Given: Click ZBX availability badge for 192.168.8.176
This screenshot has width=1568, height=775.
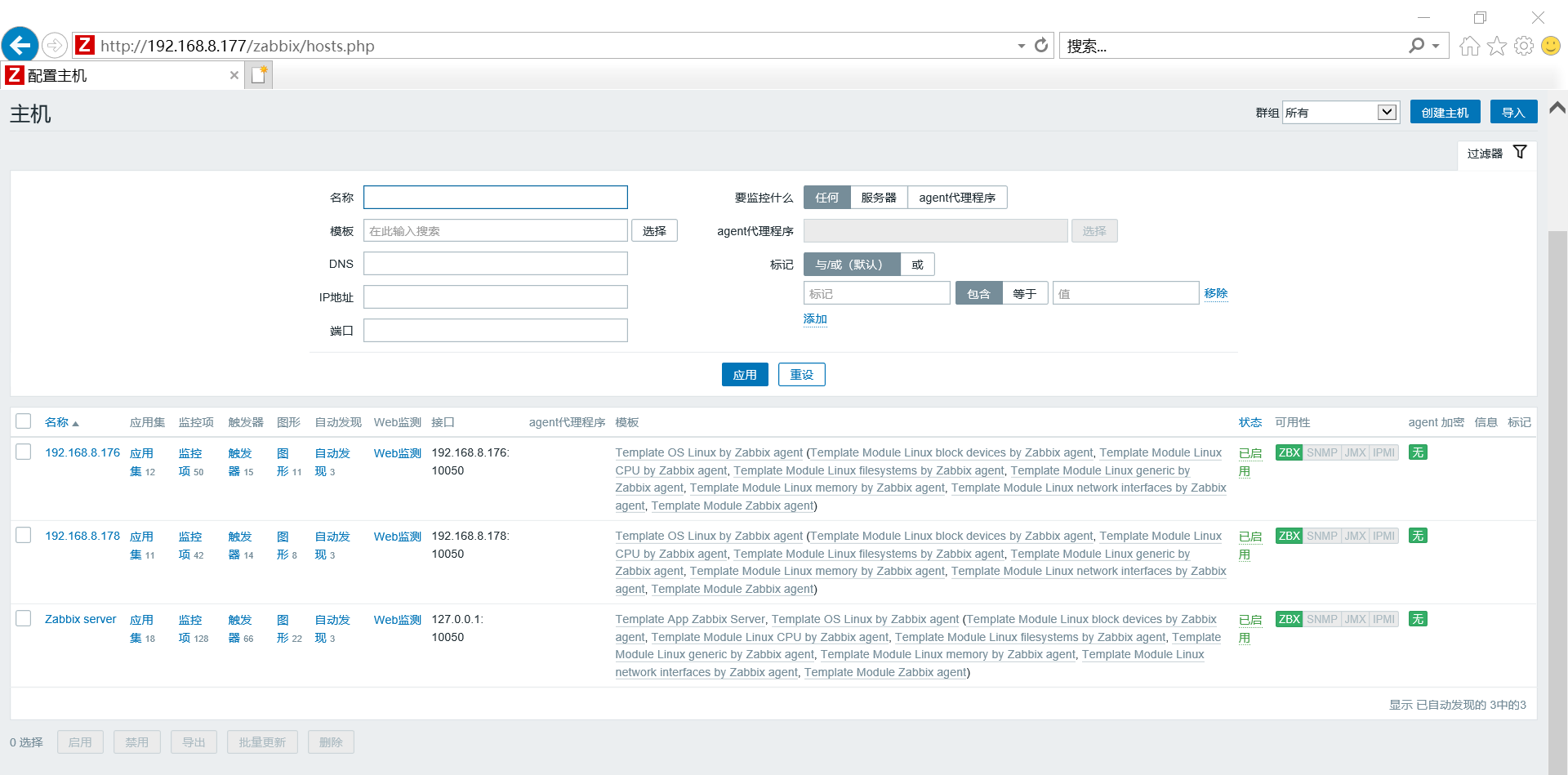Looking at the screenshot, I should click(1289, 452).
